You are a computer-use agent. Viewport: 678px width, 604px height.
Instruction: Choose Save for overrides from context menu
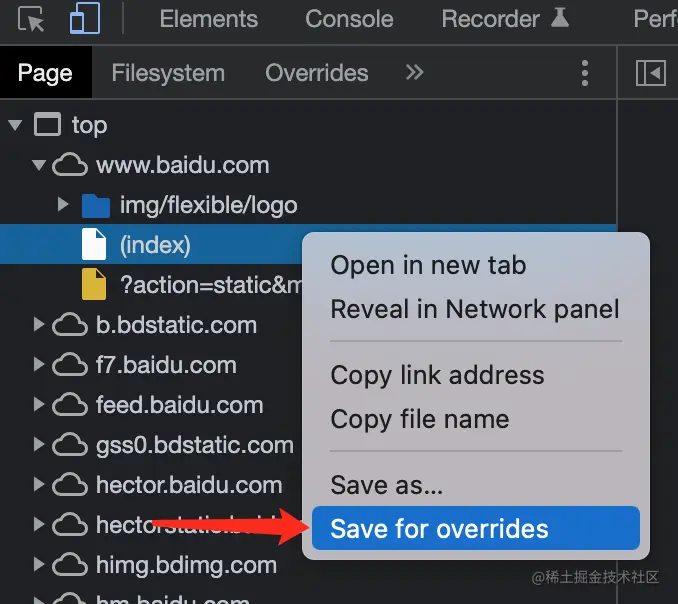tap(439, 529)
